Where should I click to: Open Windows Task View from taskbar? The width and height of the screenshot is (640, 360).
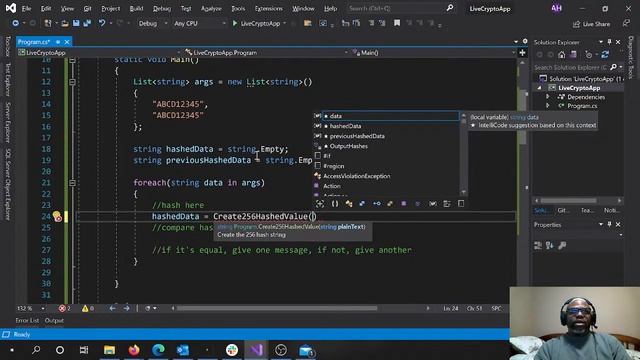point(84,350)
